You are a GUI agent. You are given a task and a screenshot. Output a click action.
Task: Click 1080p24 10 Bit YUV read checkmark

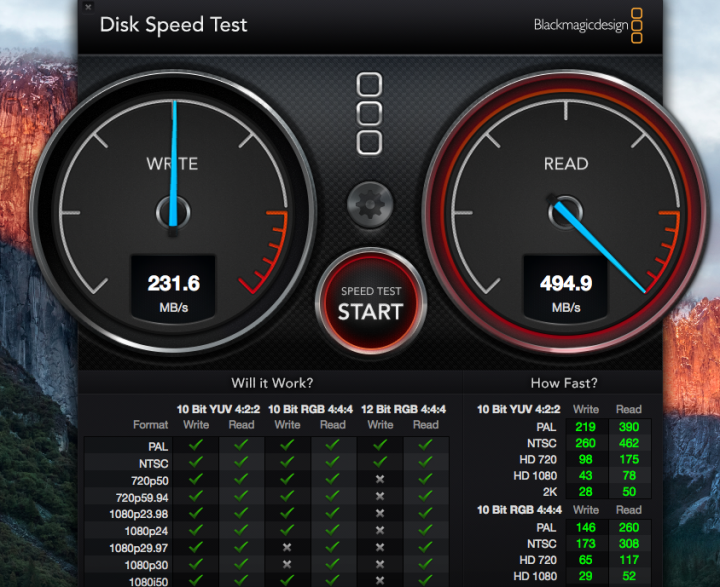[x=241, y=530]
